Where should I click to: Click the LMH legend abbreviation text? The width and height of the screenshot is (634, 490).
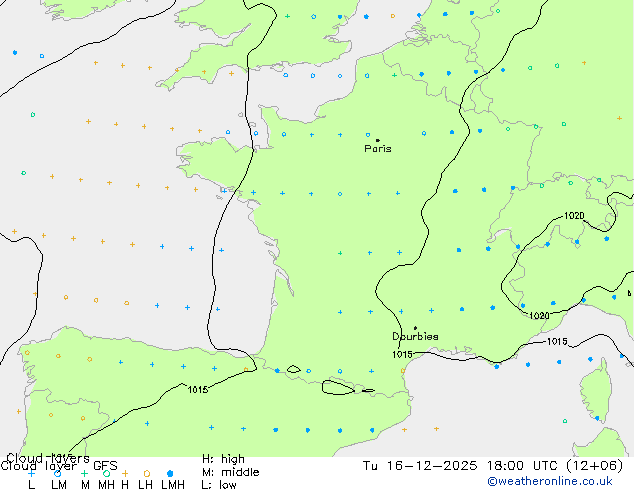coord(173,485)
